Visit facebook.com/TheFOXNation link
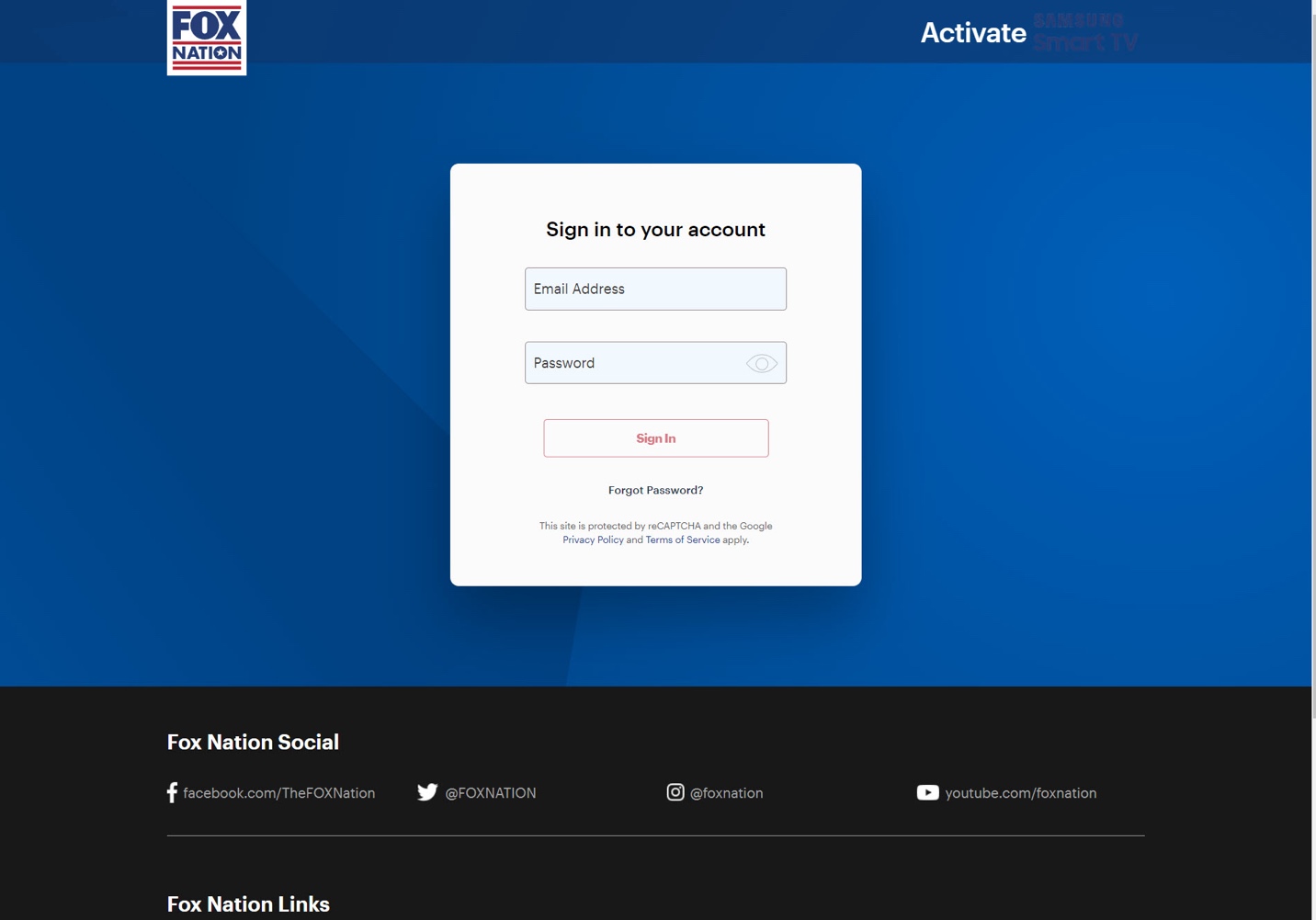Viewport: 1316px width, 920px height. [x=279, y=793]
